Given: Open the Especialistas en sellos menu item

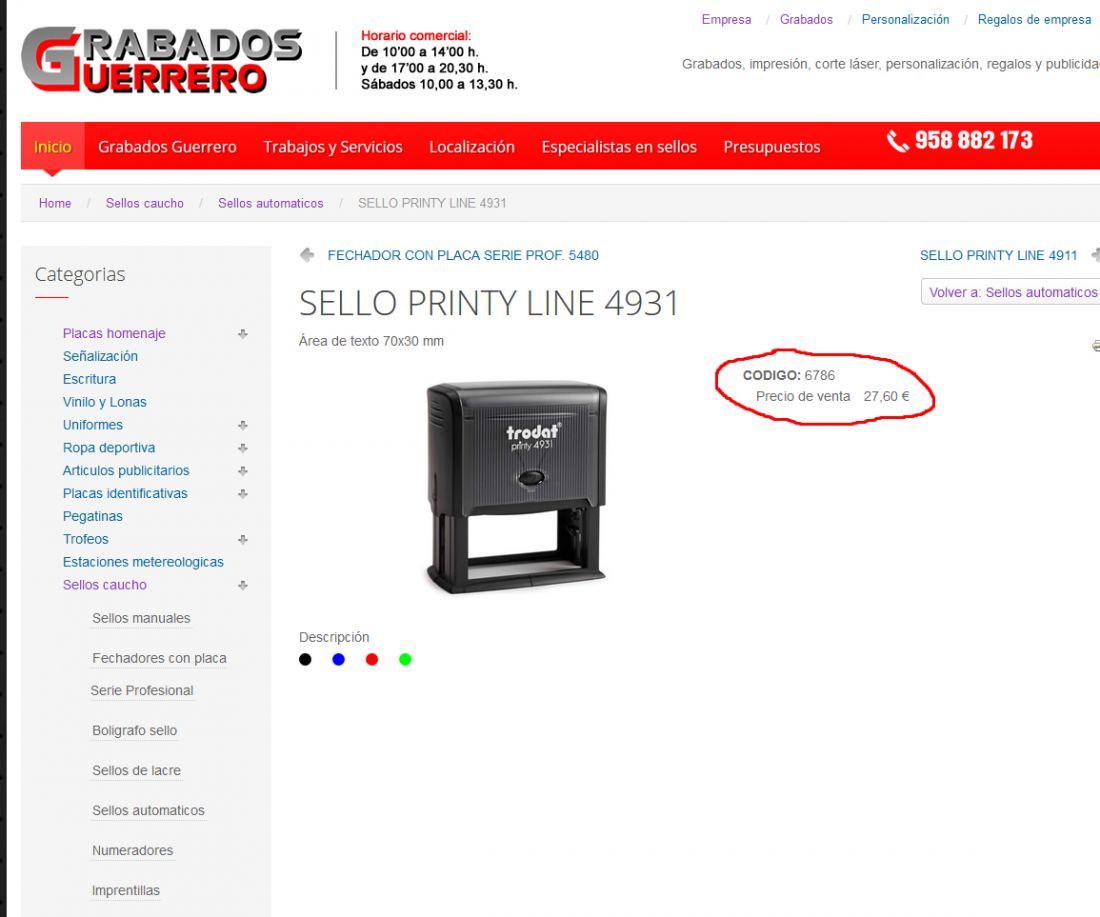Looking at the screenshot, I should 619,147.
